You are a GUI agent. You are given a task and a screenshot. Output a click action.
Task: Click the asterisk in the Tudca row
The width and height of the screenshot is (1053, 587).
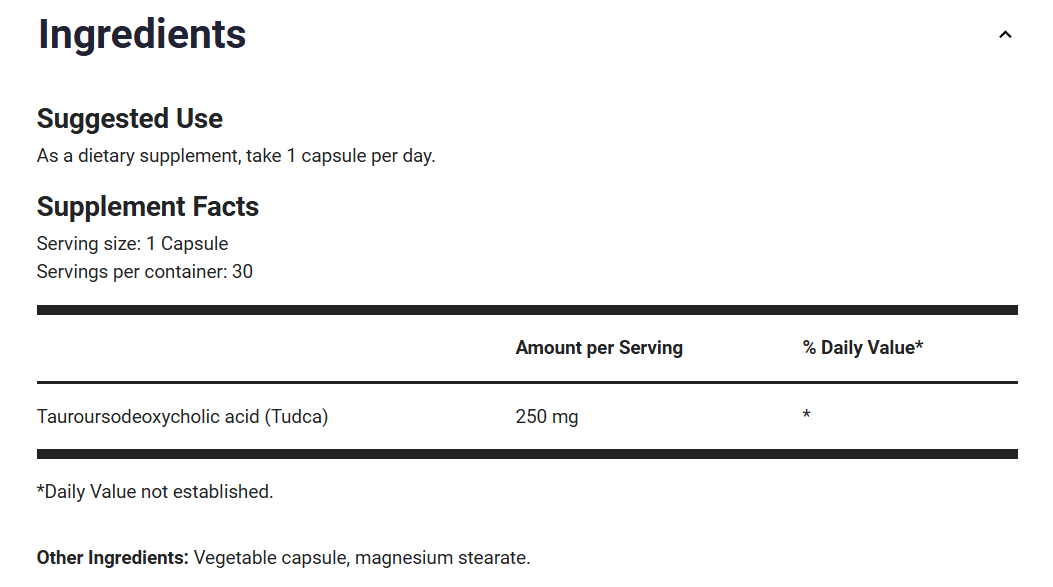806,415
